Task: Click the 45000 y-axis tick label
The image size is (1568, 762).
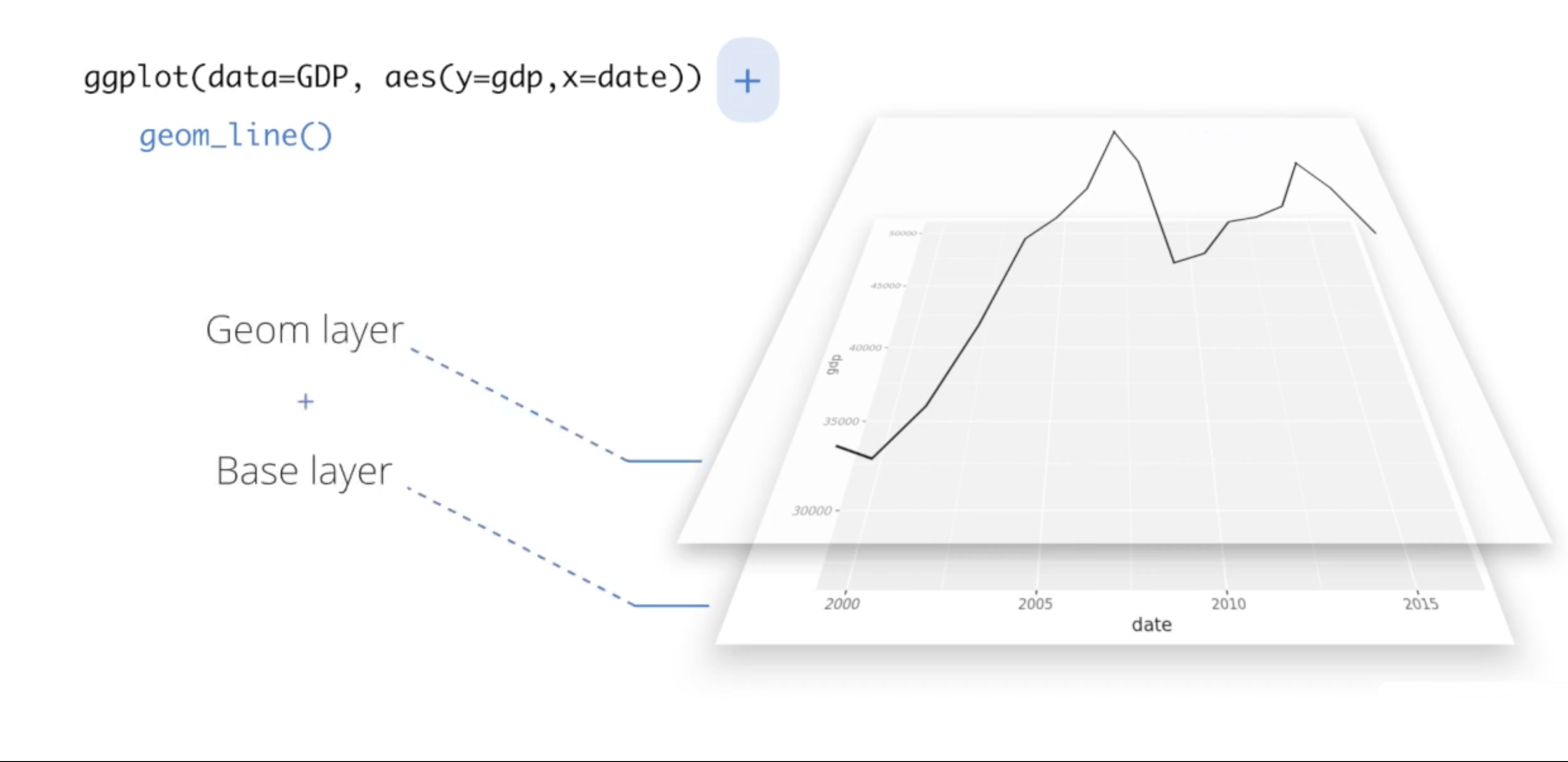Action: (x=885, y=286)
